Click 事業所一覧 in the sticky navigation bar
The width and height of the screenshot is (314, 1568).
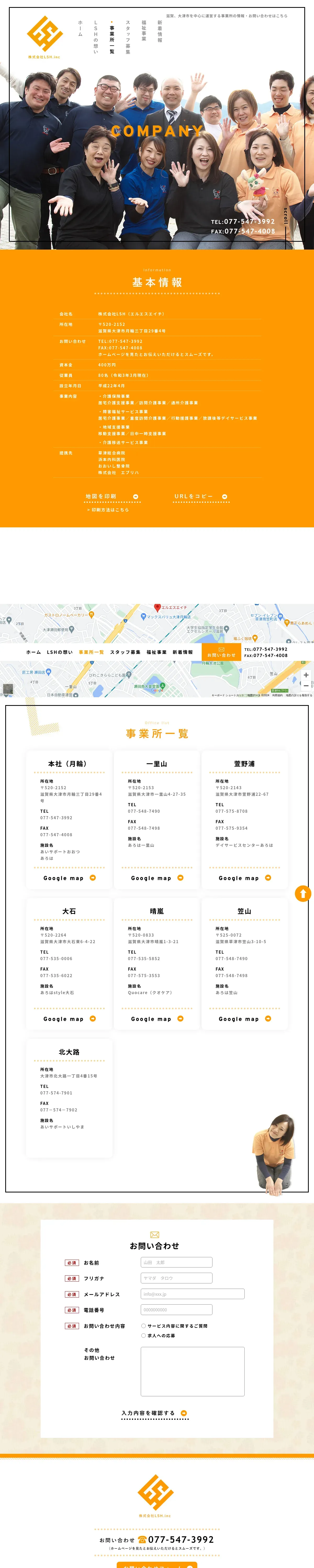tap(92, 652)
